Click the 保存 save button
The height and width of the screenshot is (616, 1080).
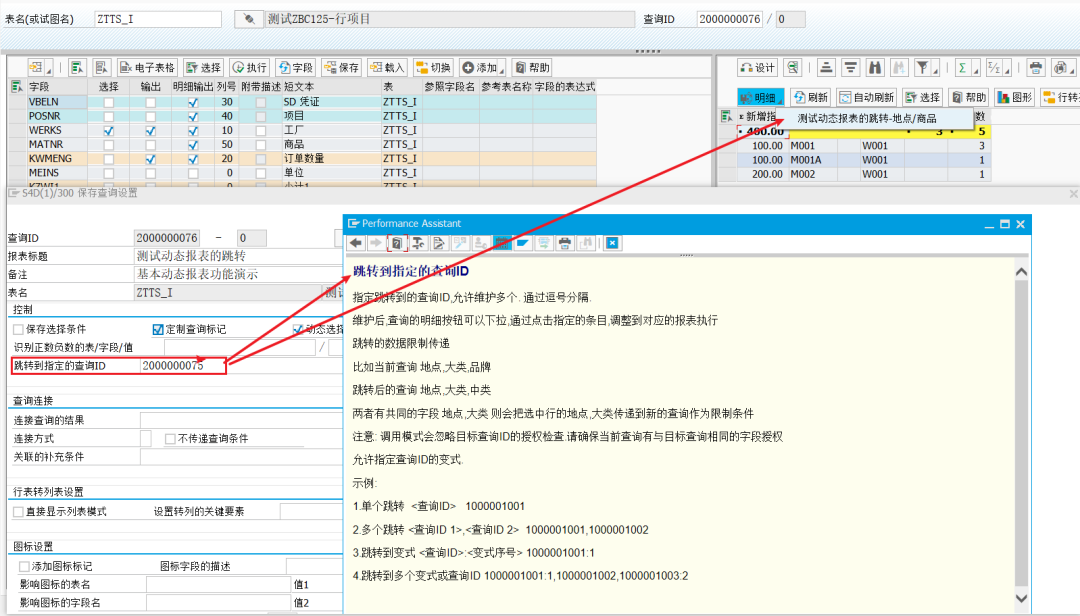point(342,68)
